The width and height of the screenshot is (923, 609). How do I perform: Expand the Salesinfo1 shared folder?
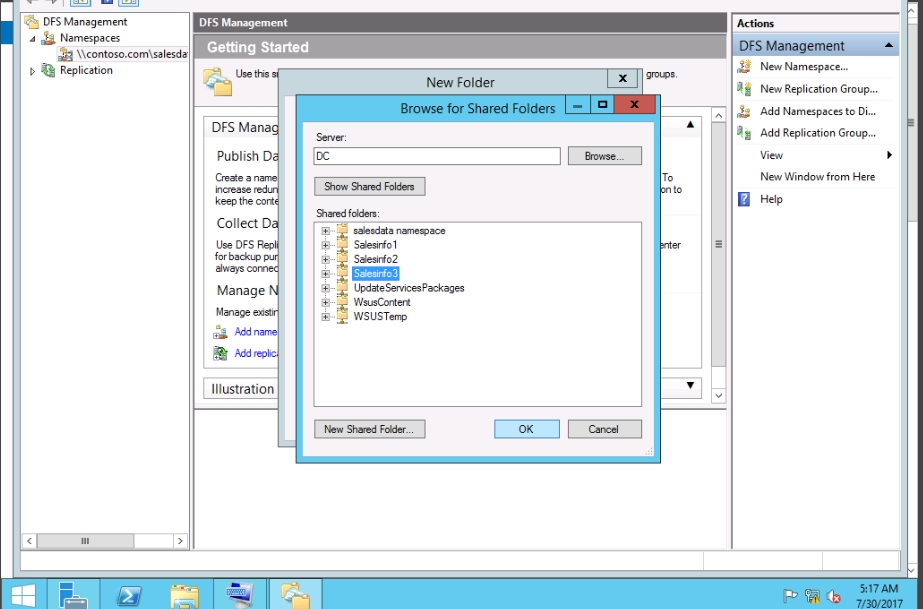click(x=325, y=245)
